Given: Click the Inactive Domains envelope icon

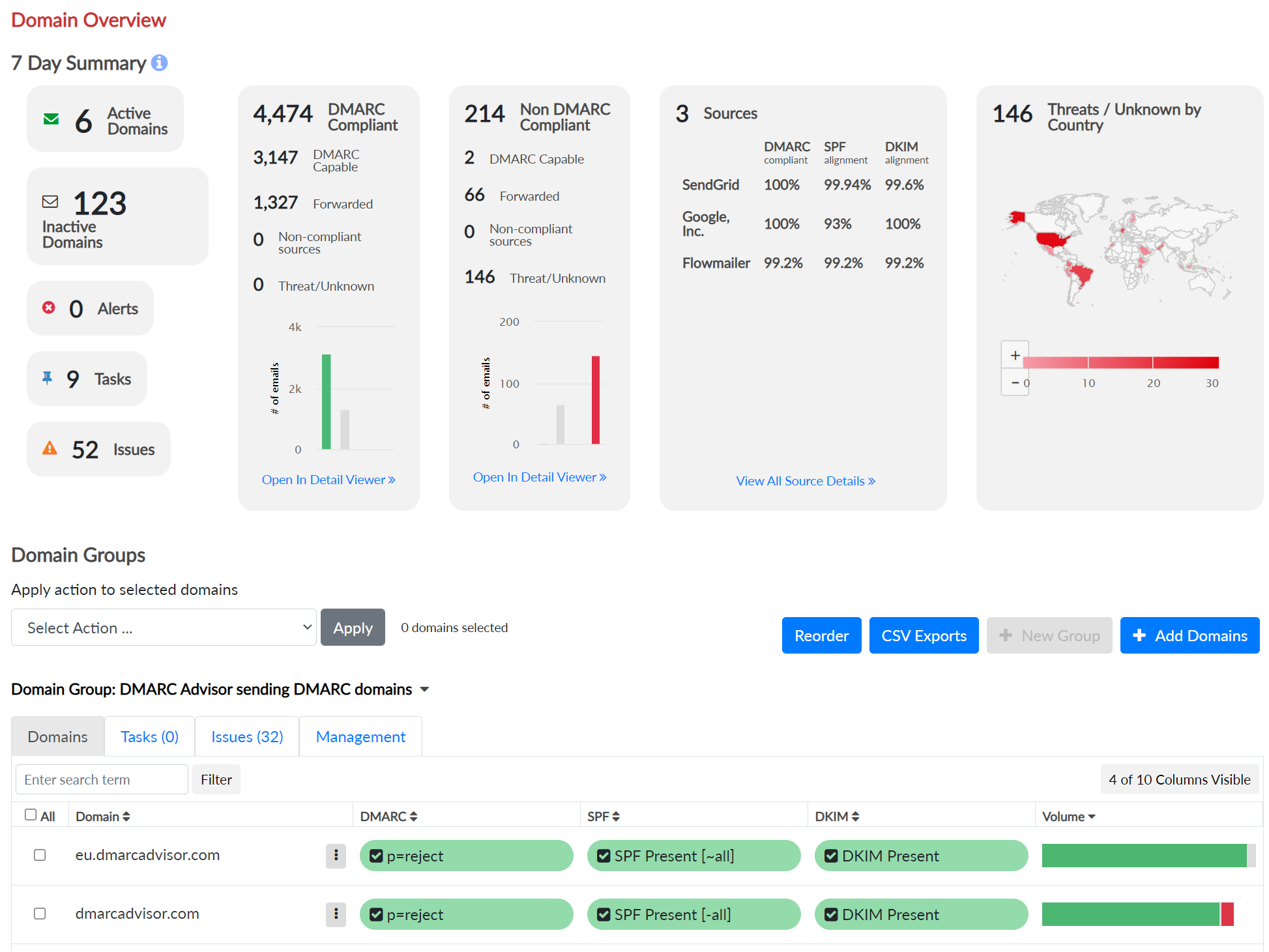Looking at the screenshot, I should point(50,201).
